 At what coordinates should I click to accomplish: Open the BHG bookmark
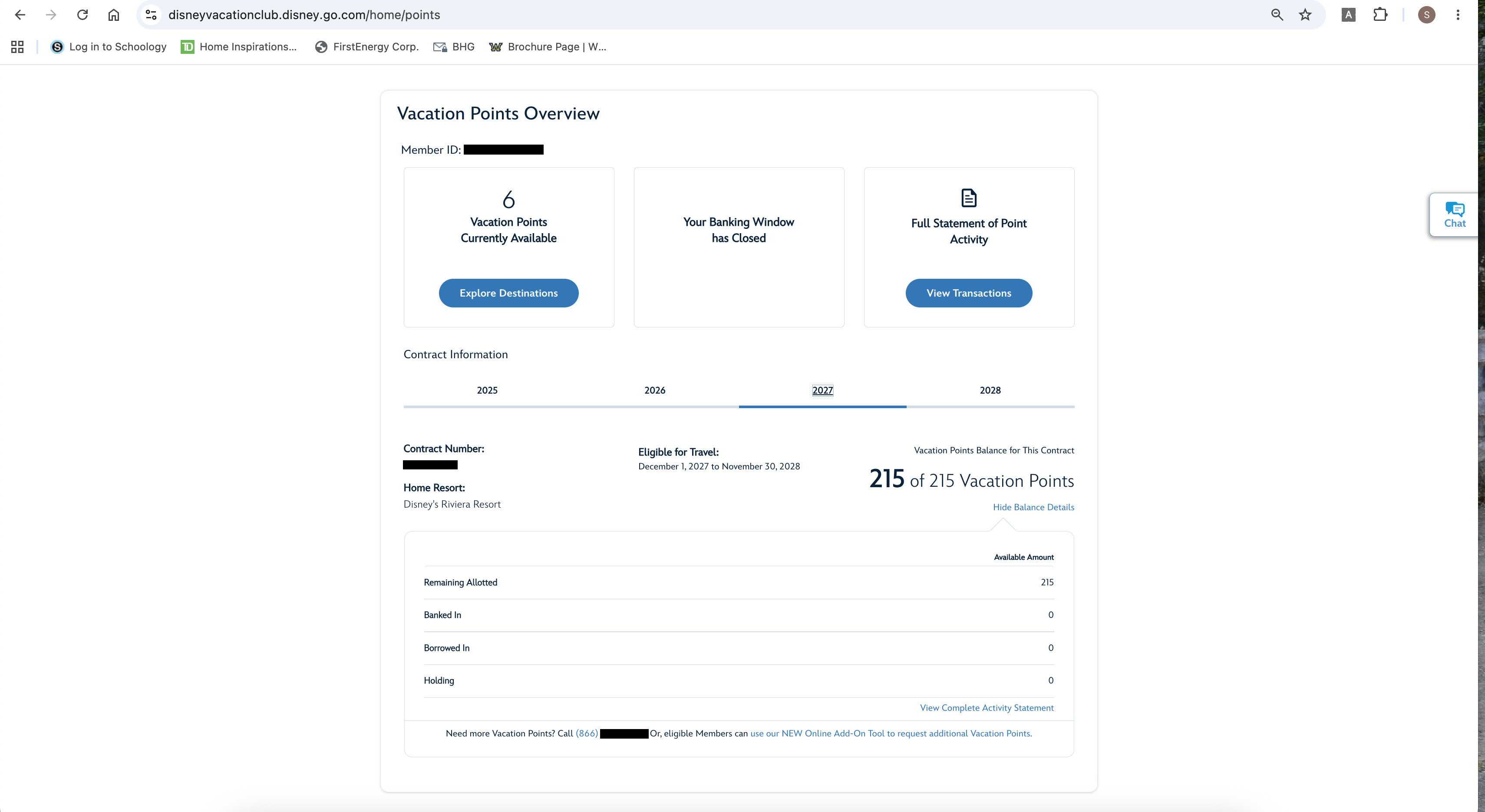454,47
